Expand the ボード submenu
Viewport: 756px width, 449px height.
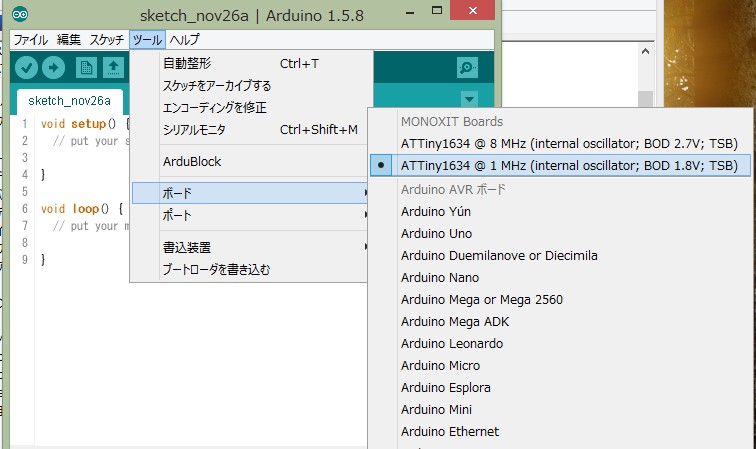(x=250, y=193)
